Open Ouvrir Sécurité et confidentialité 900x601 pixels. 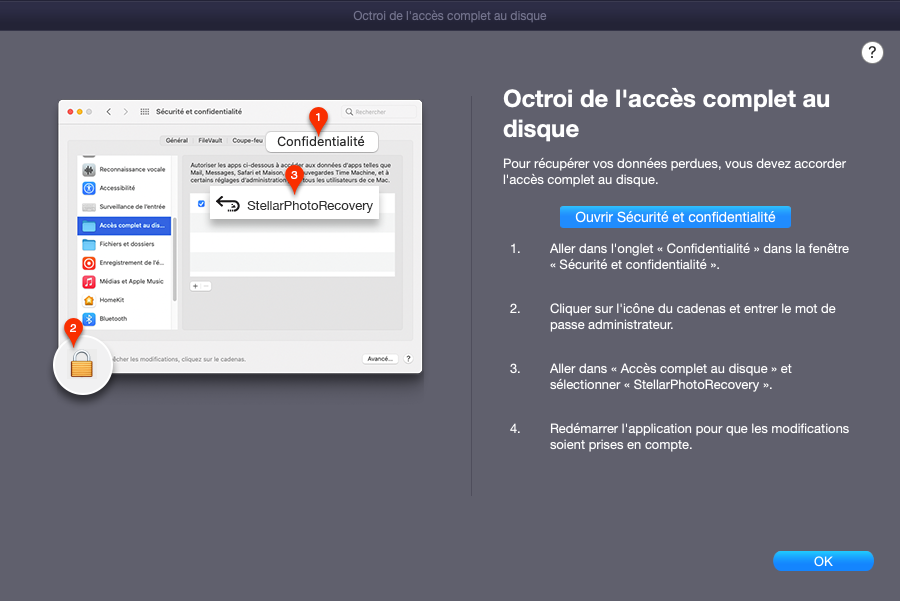tap(675, 217)
